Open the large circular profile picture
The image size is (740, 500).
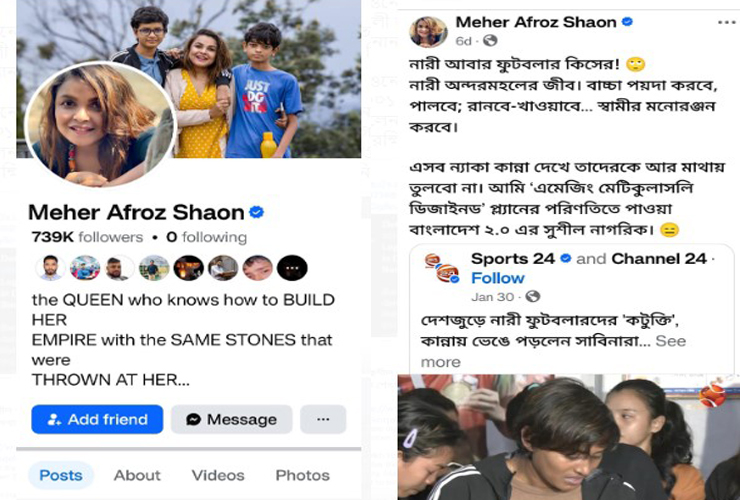100,124
